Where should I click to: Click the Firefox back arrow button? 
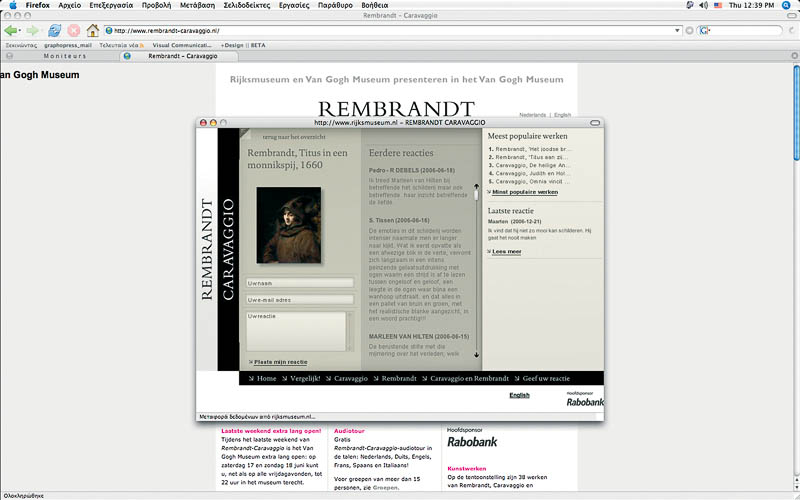pos(10,31)
